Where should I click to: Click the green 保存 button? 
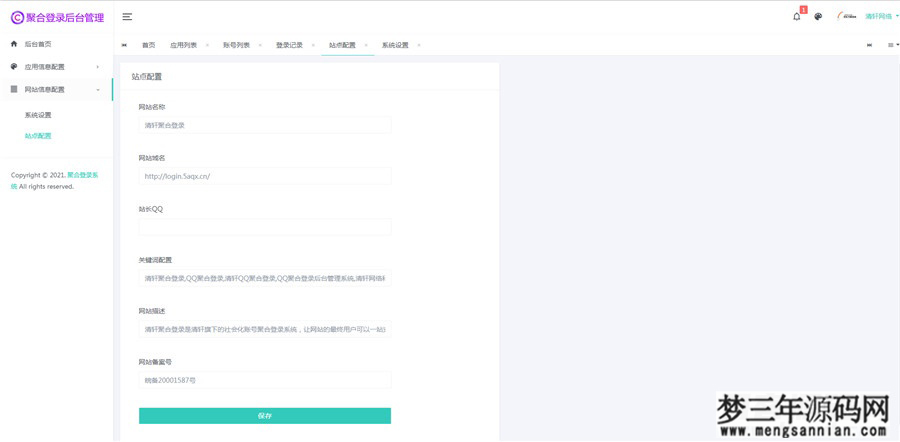click(x=265, y=416)
